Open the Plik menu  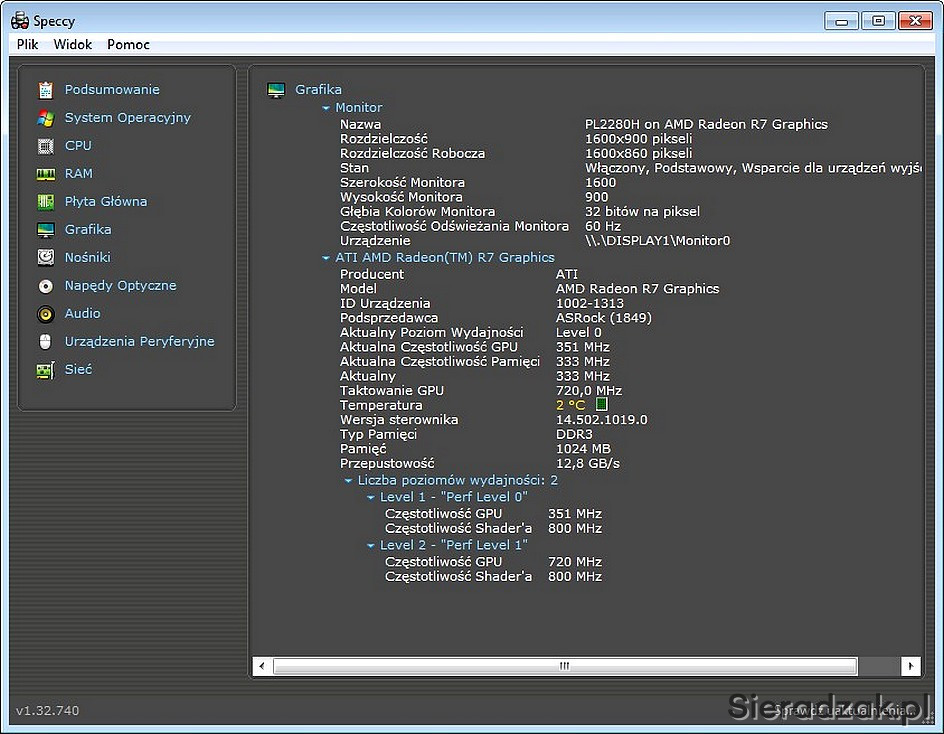[x=28, y=45]
